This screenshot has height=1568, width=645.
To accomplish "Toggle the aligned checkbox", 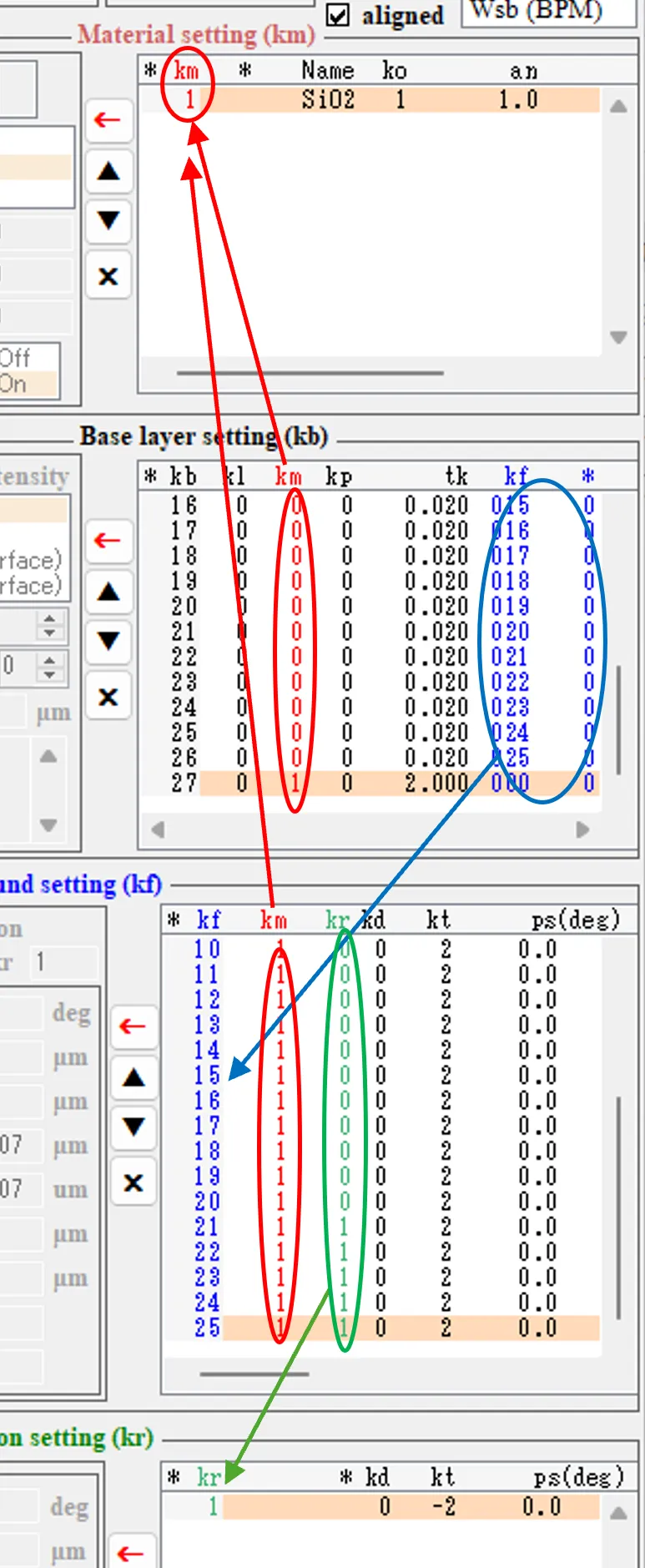I will pos(337,15).
